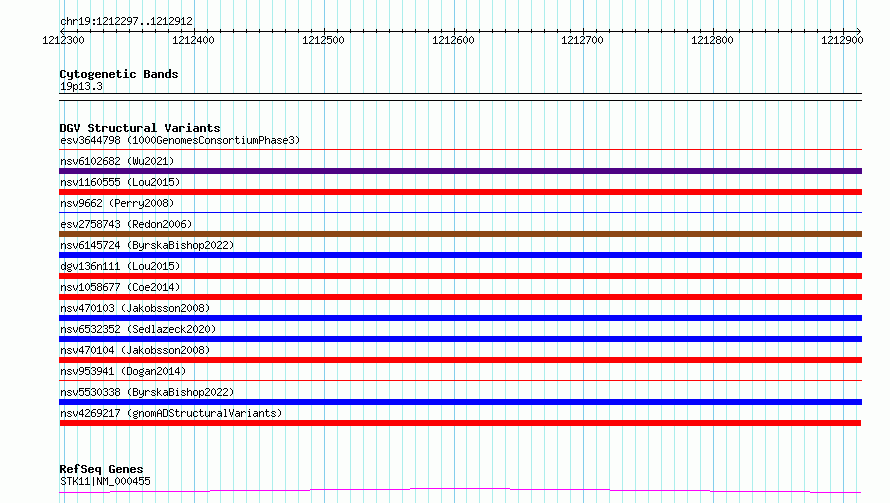Image resolution: width=890 pixels, height=503 pixels.
Task: Click the red dgv136n111 variant bar
Action: pos(460,276)
